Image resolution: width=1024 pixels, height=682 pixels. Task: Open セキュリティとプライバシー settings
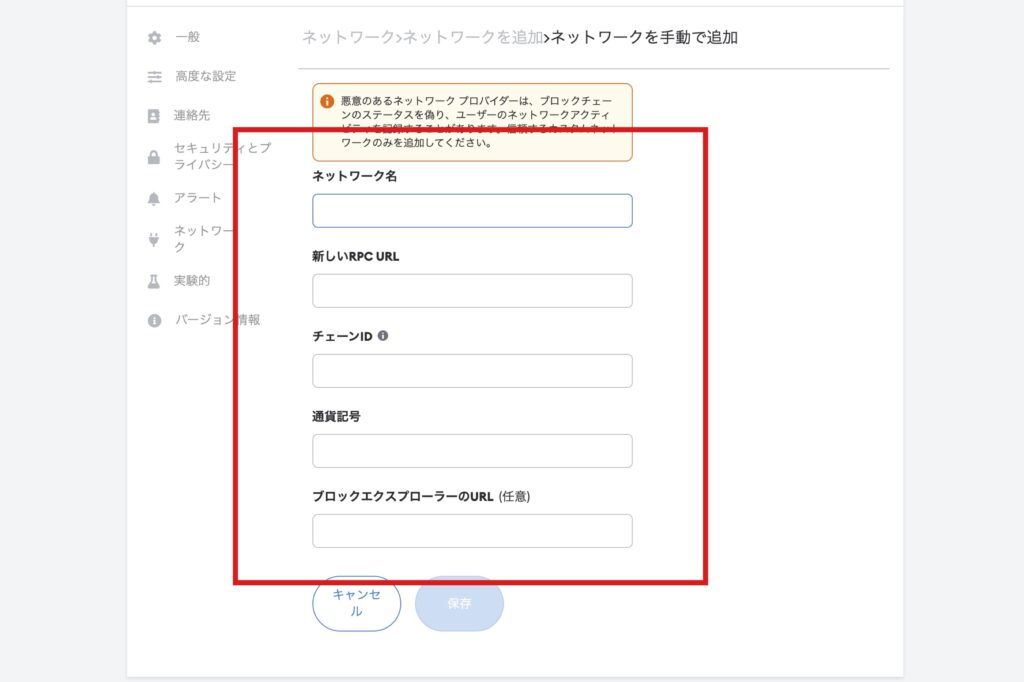pos(222,156)
